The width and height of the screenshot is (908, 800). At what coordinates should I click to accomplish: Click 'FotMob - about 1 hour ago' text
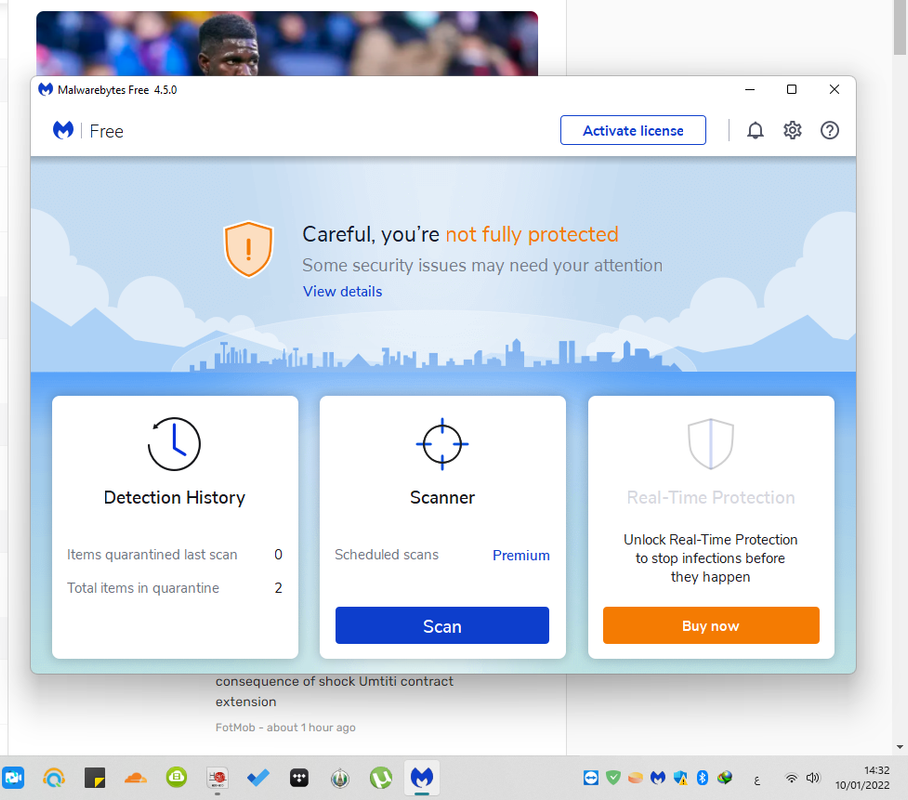pyautogui.click(x=285, y=728)
